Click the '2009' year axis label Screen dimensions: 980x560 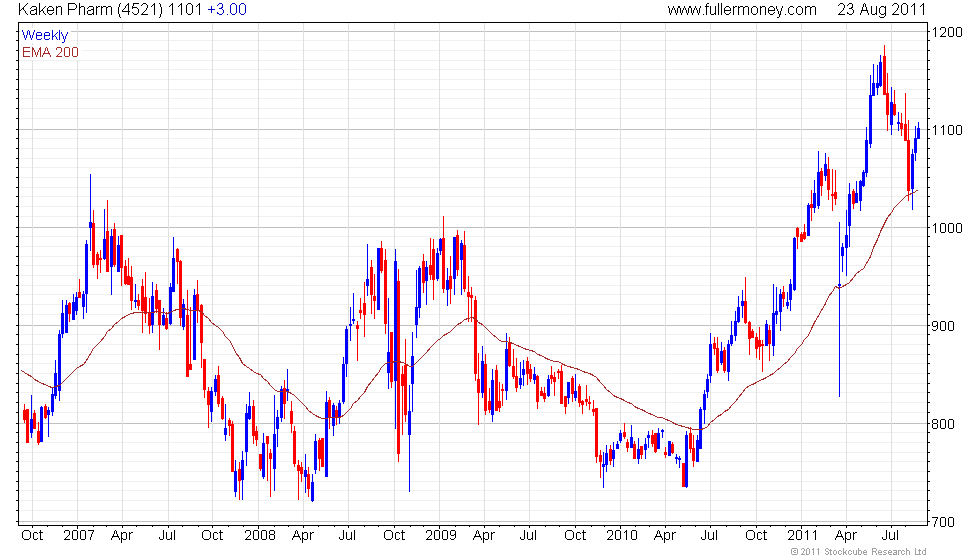pos(441,536)
